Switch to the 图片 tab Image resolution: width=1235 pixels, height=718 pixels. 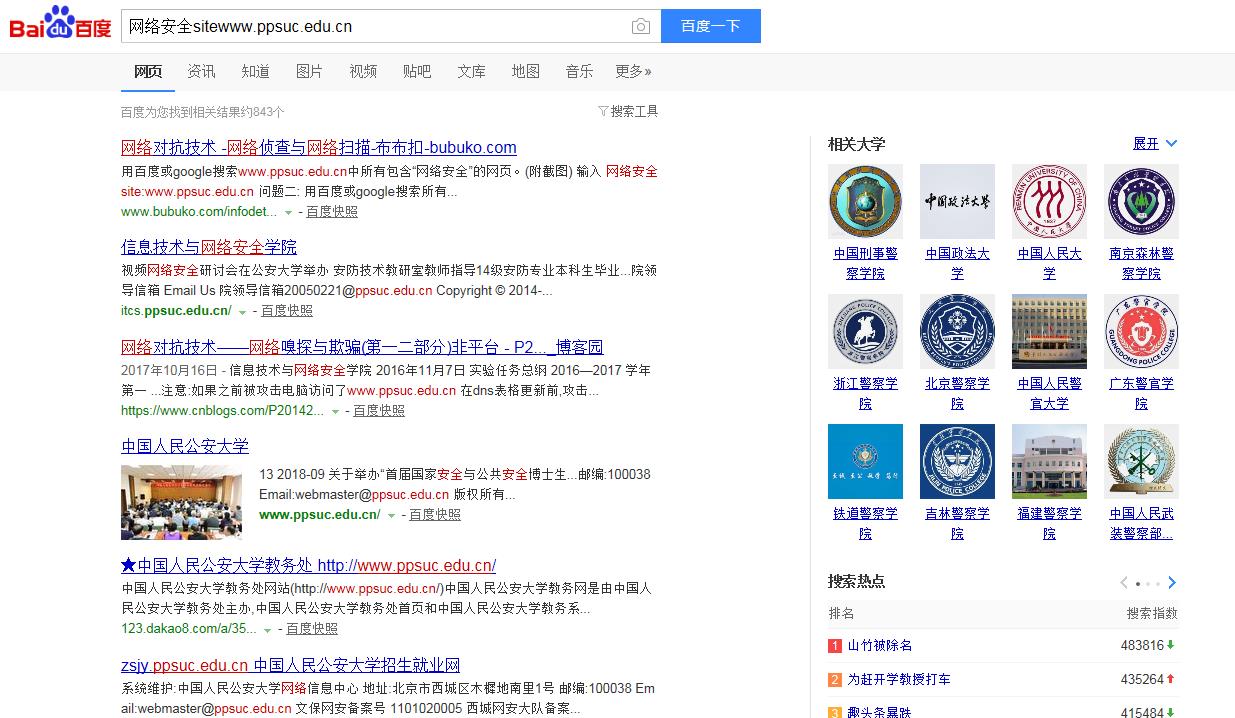point(309,71)
